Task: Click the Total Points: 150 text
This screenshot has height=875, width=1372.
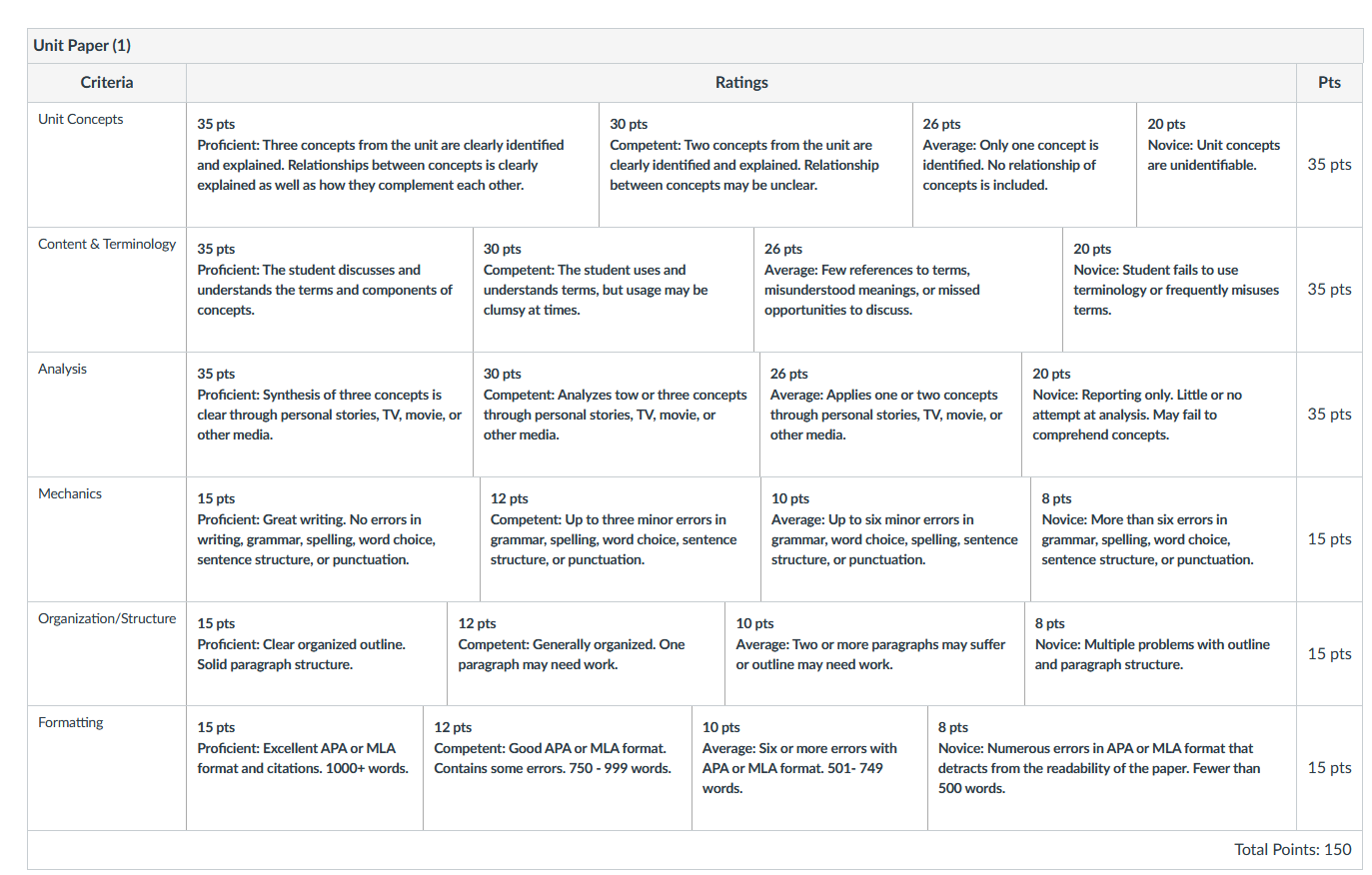Action: (x=1293, y=850)
